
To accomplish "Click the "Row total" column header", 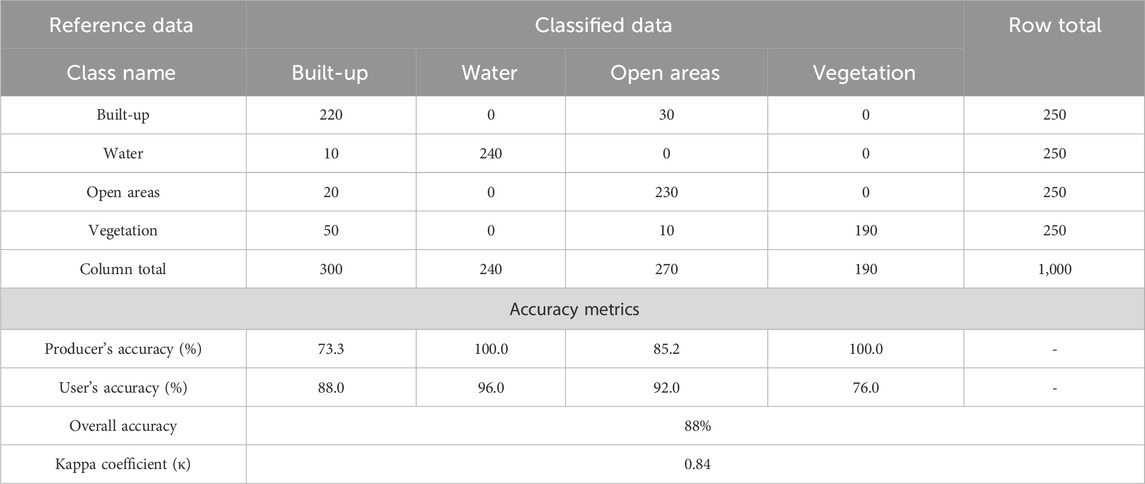I will point(1054,25).
